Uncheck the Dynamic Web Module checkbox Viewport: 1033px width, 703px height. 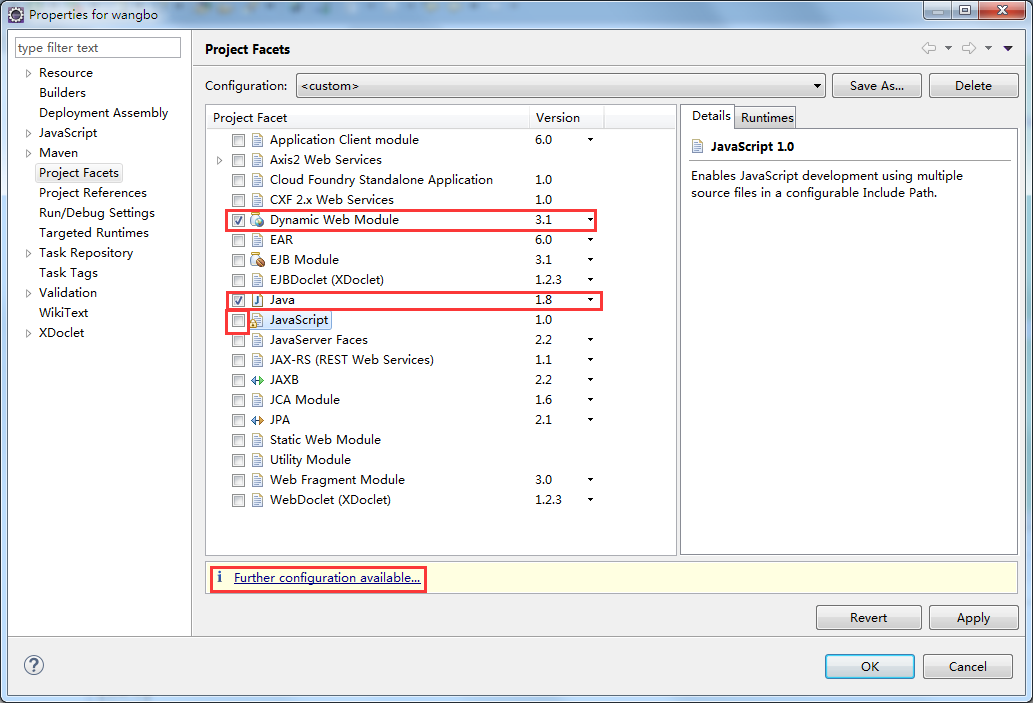(238, 220)
